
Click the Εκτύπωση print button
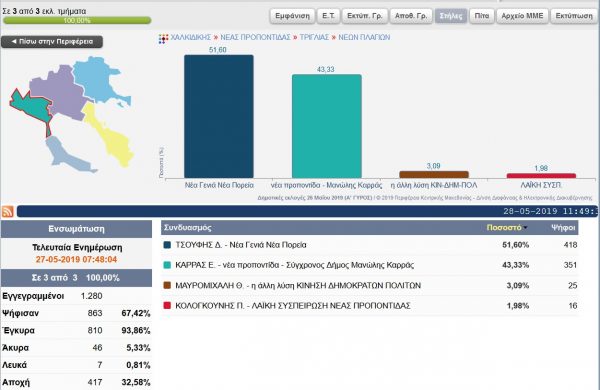[x=574, y=16]
